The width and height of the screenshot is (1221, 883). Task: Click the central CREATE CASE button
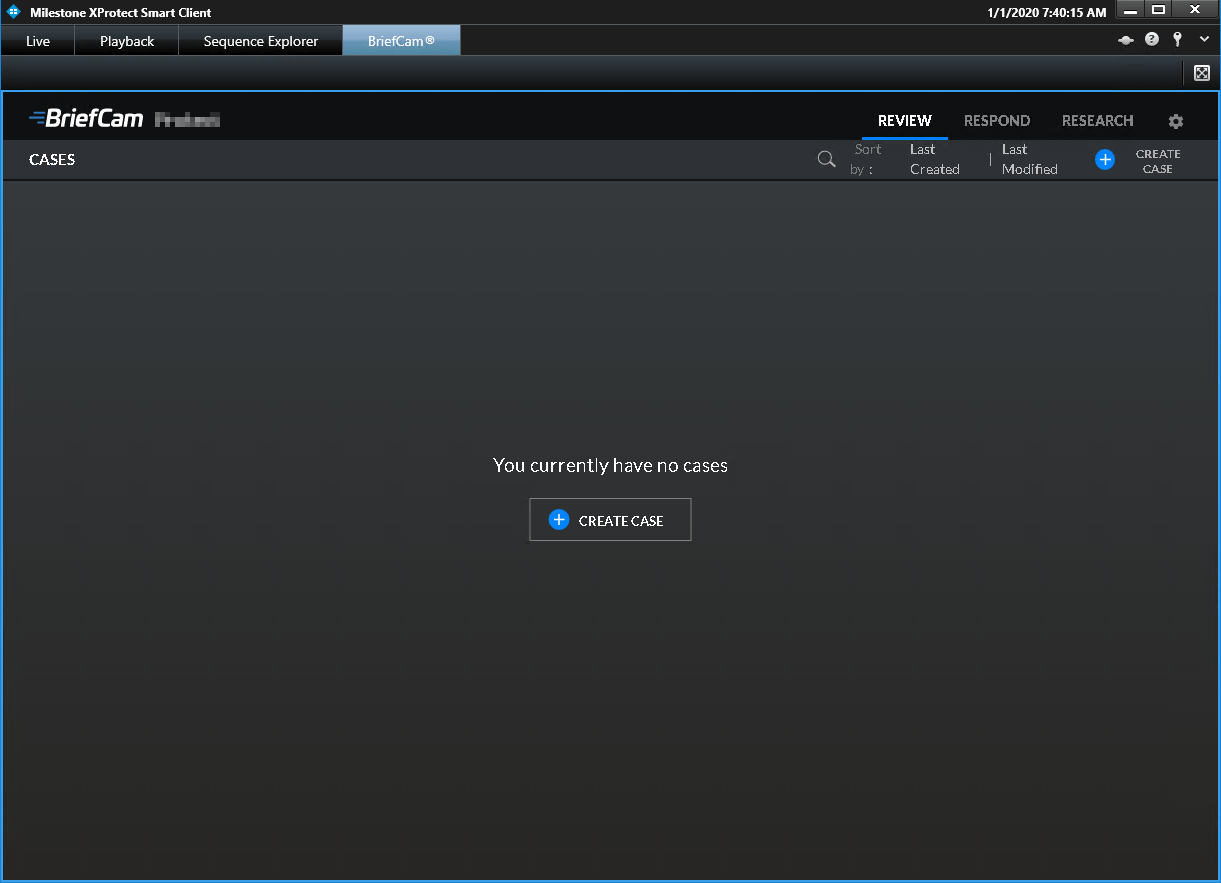(x=610, y=519)
